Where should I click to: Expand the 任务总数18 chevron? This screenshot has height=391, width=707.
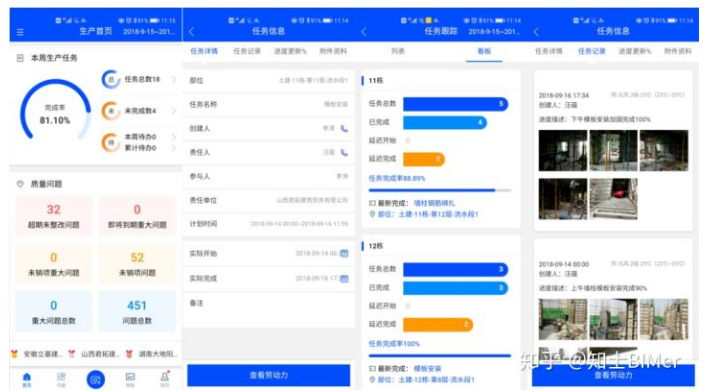click(x=174, y=79)
